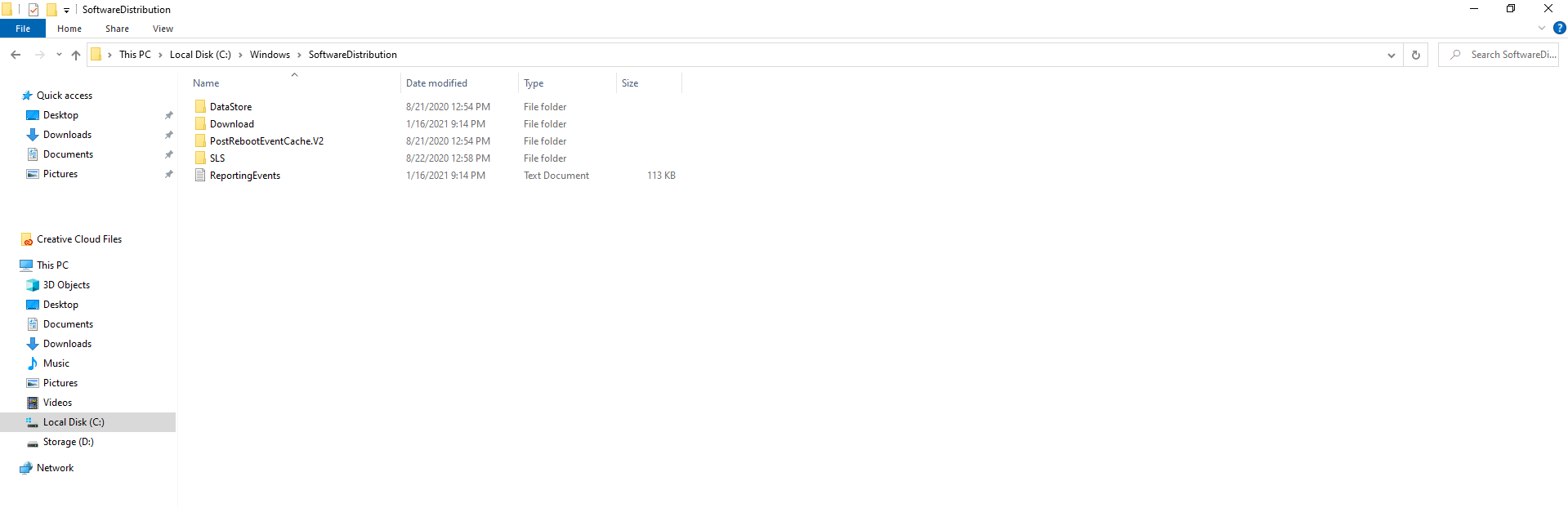Open Network in the navigation pane
Screen dimensions: 1568x508
[55, 468]
